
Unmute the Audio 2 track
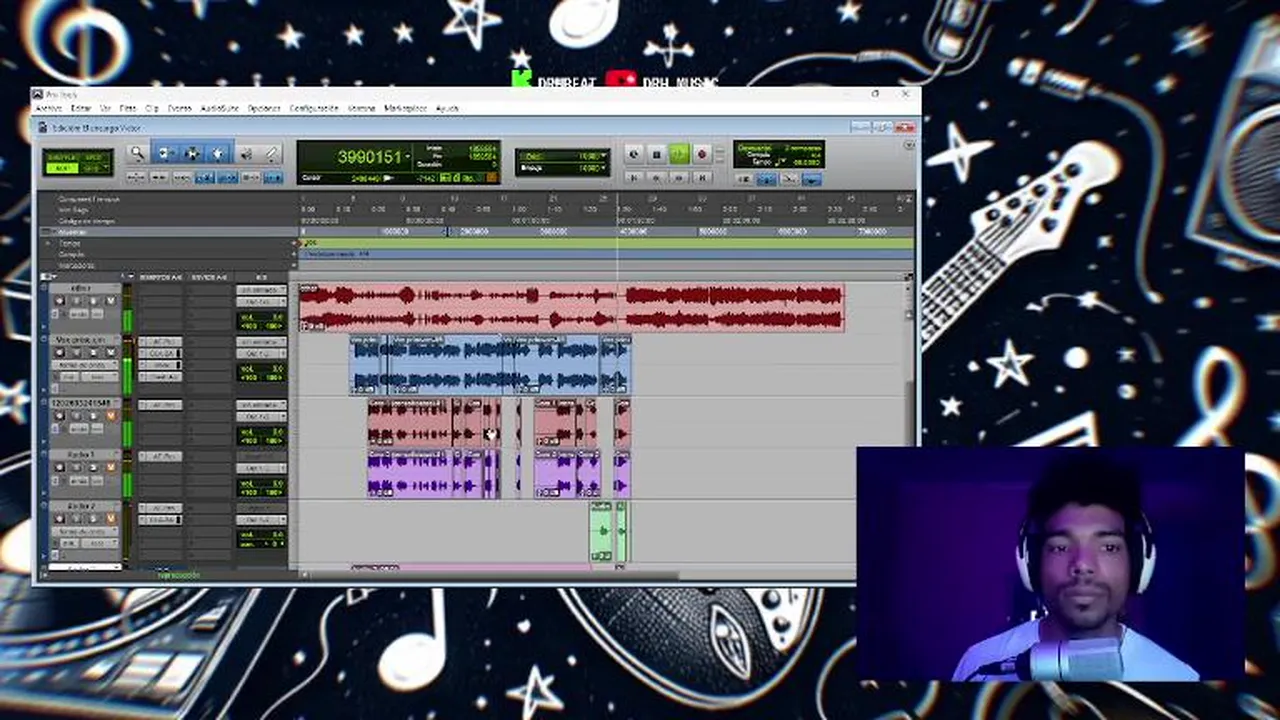pyautogui.click(x=111, y=519)
